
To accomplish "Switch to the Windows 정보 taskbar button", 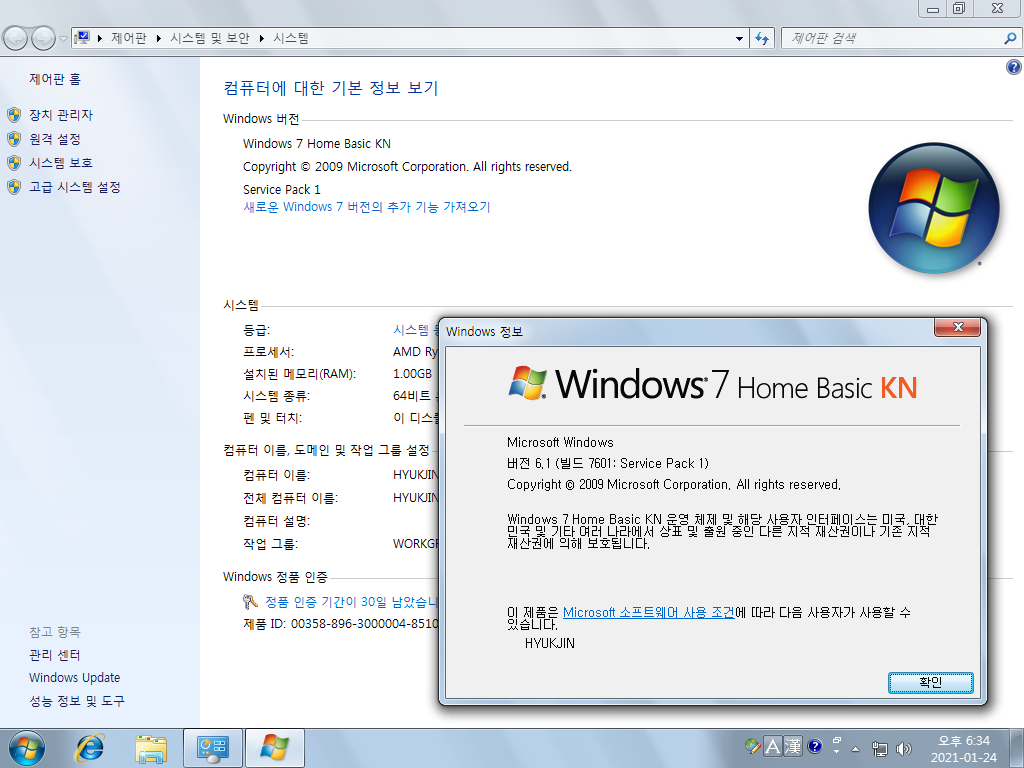I will coord(274,748).
